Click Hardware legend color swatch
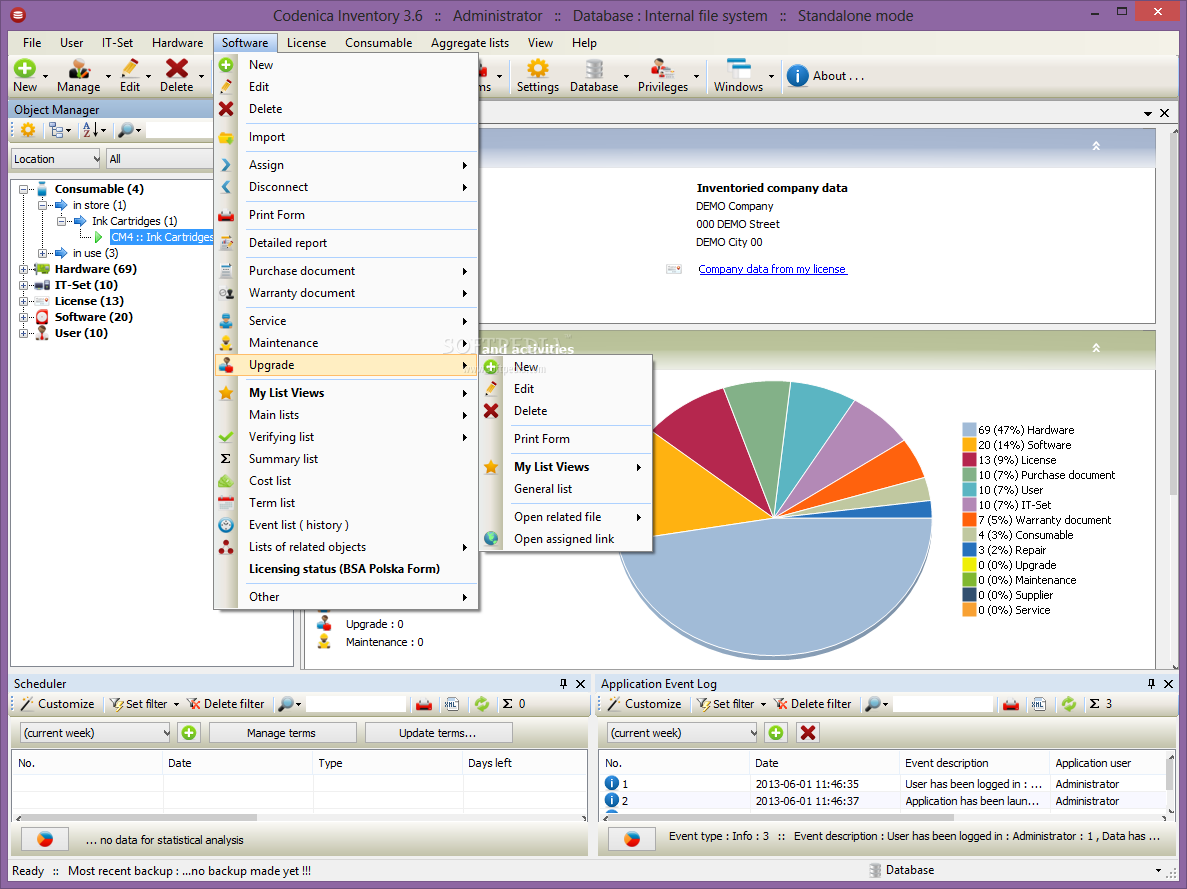The width and height of the screenshot is (1187, 889). click(969, 430)
